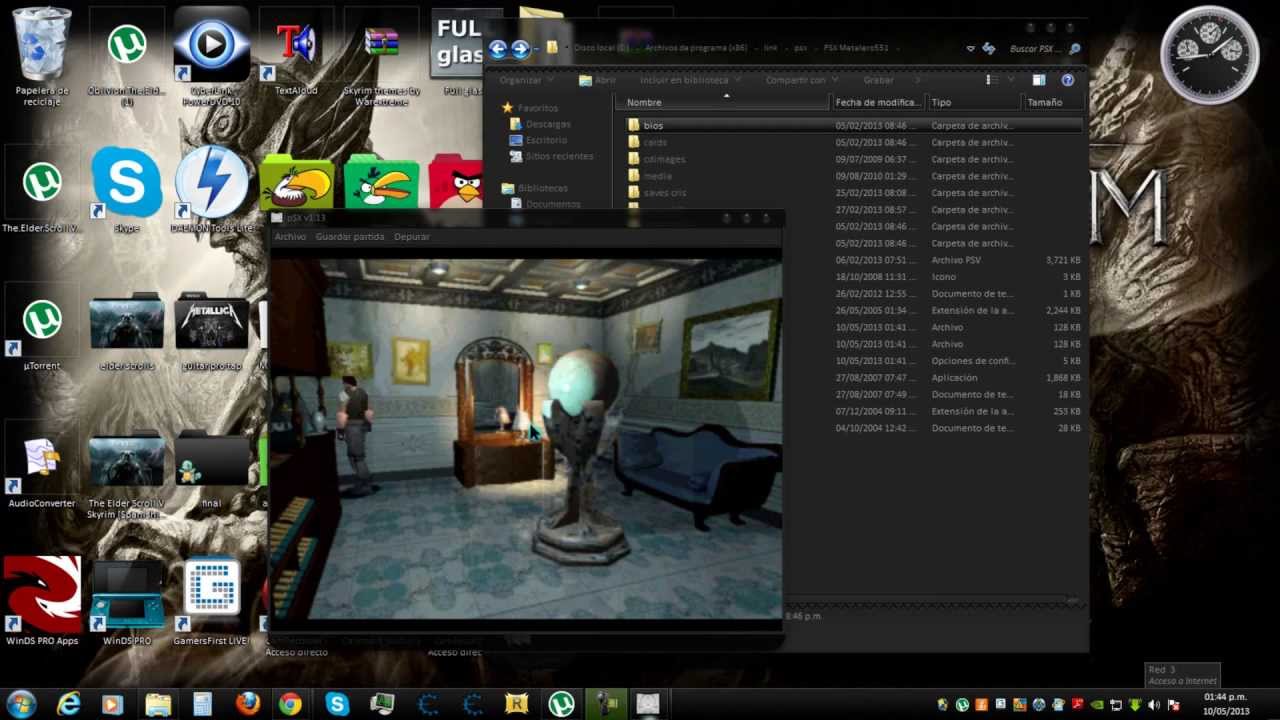Open the GamersFirst LIVE! shortcut
Screen dimensions: 1280x720
coord(211,600)
